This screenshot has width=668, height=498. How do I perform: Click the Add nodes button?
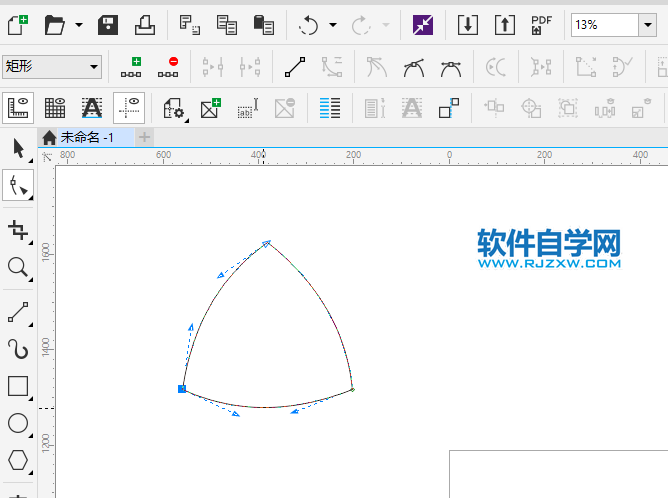pyautogui.click(x=131, y=67)
